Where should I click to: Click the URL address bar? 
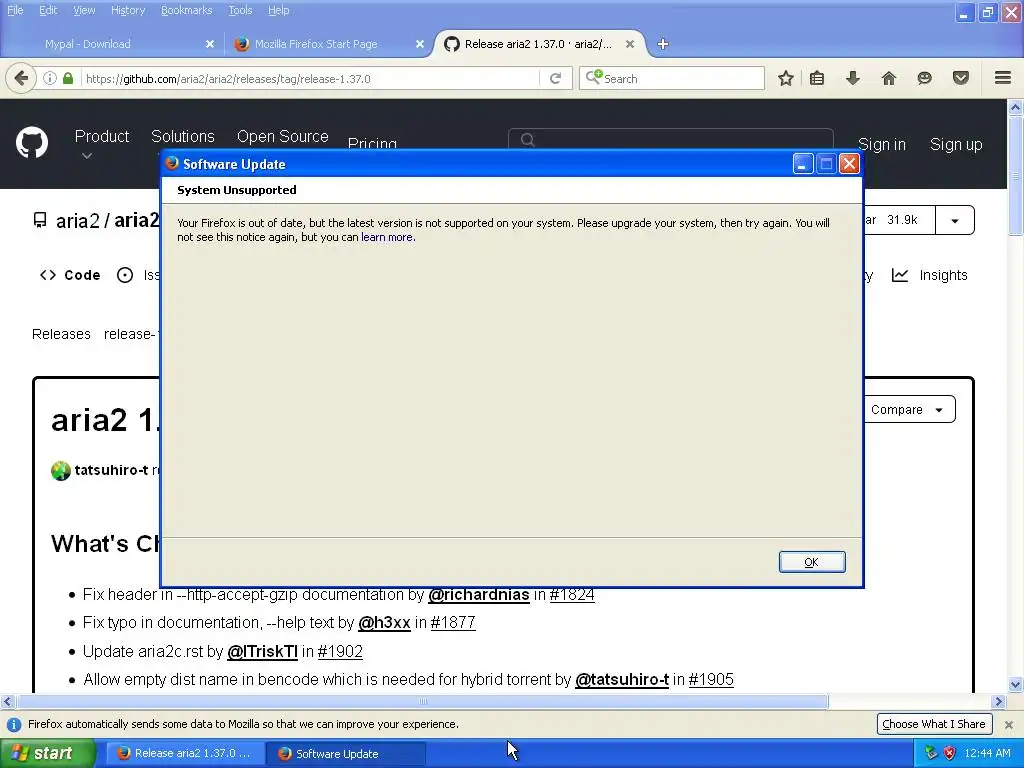[x=310, y=78]
